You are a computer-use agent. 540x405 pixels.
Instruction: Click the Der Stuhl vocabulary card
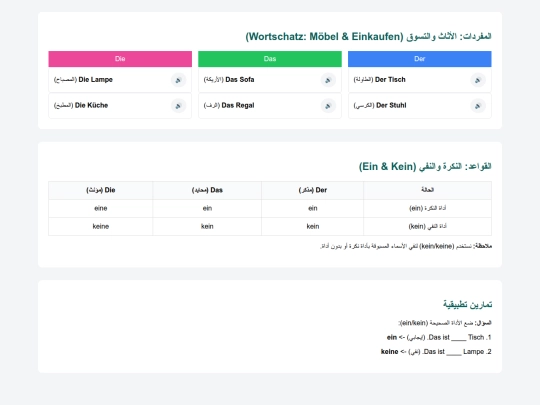point(420,106)
